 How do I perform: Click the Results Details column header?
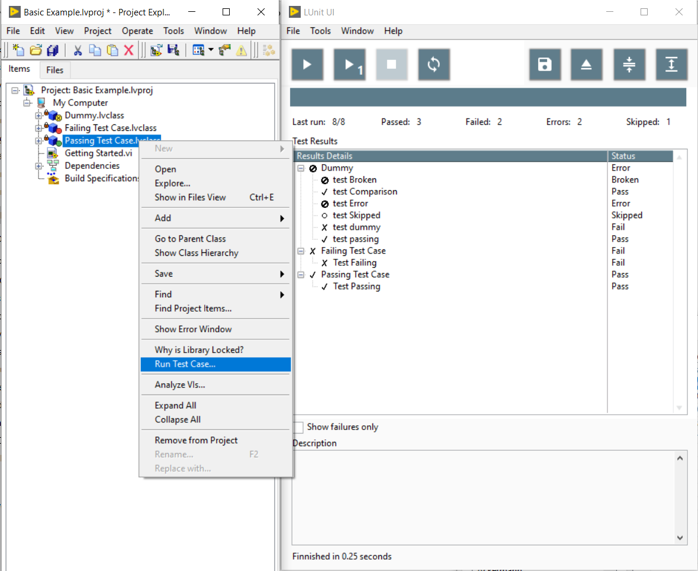pos(450,156)
